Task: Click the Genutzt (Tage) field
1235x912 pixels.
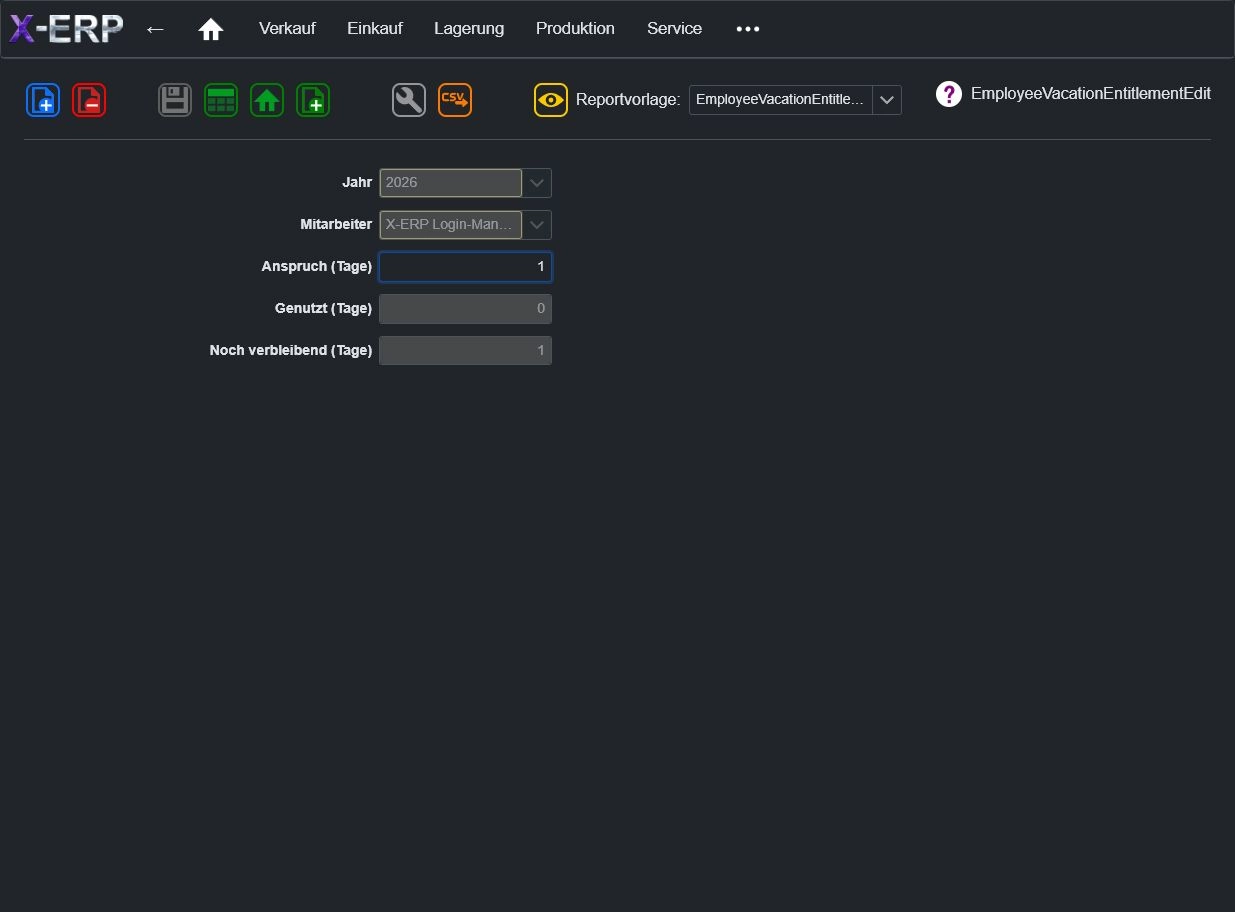Action: pos(465,309)
